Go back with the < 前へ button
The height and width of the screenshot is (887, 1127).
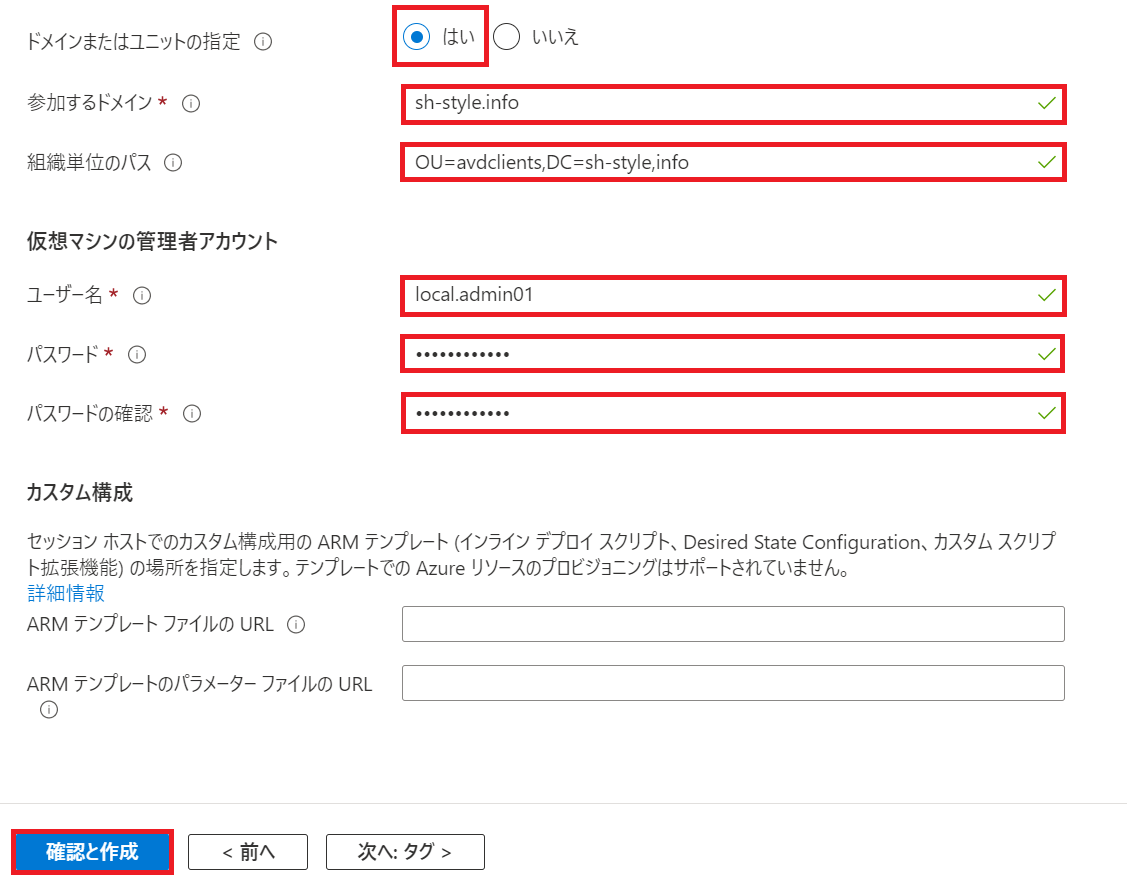[248, 852]
